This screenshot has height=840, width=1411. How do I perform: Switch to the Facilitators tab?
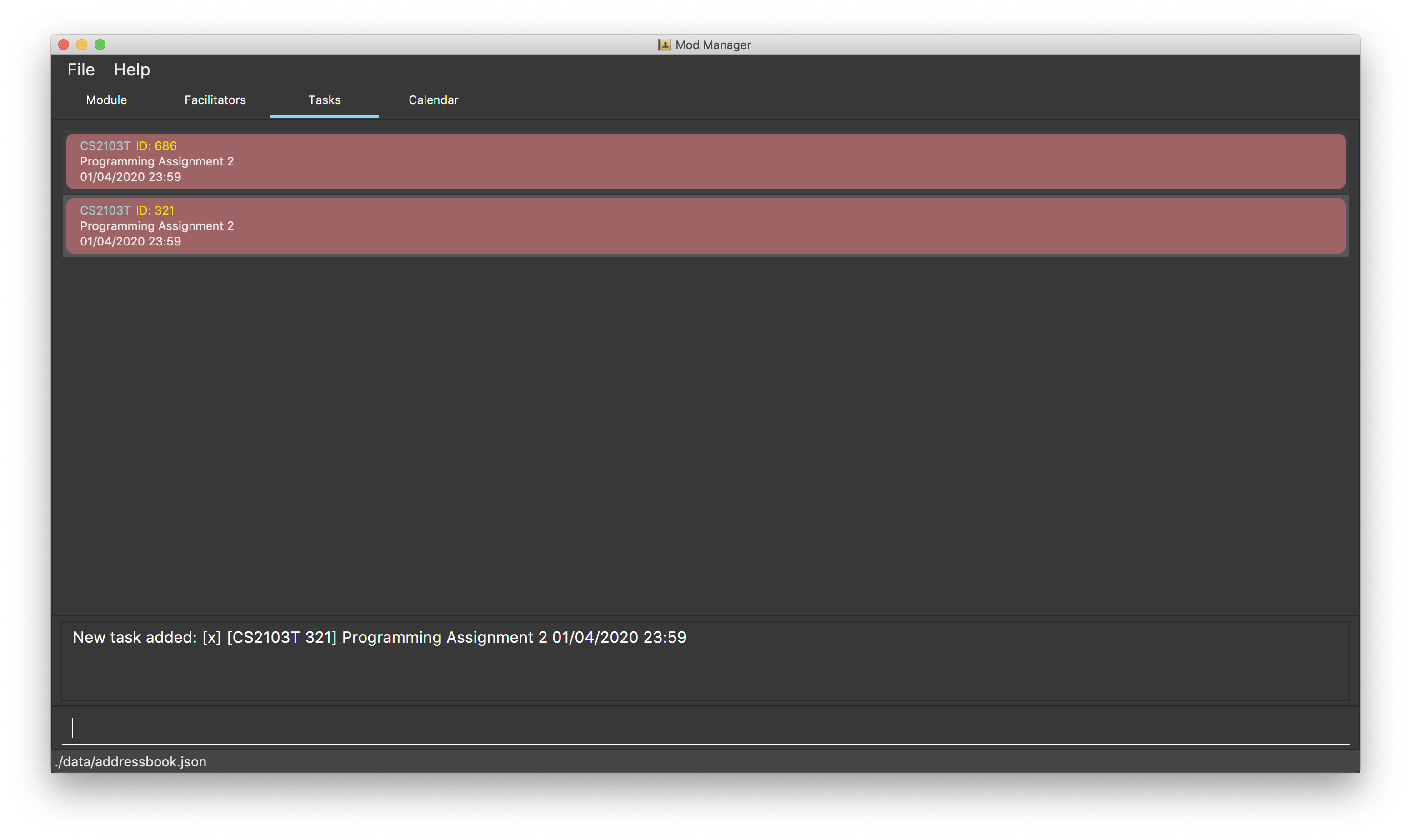(x=215, y=100)
